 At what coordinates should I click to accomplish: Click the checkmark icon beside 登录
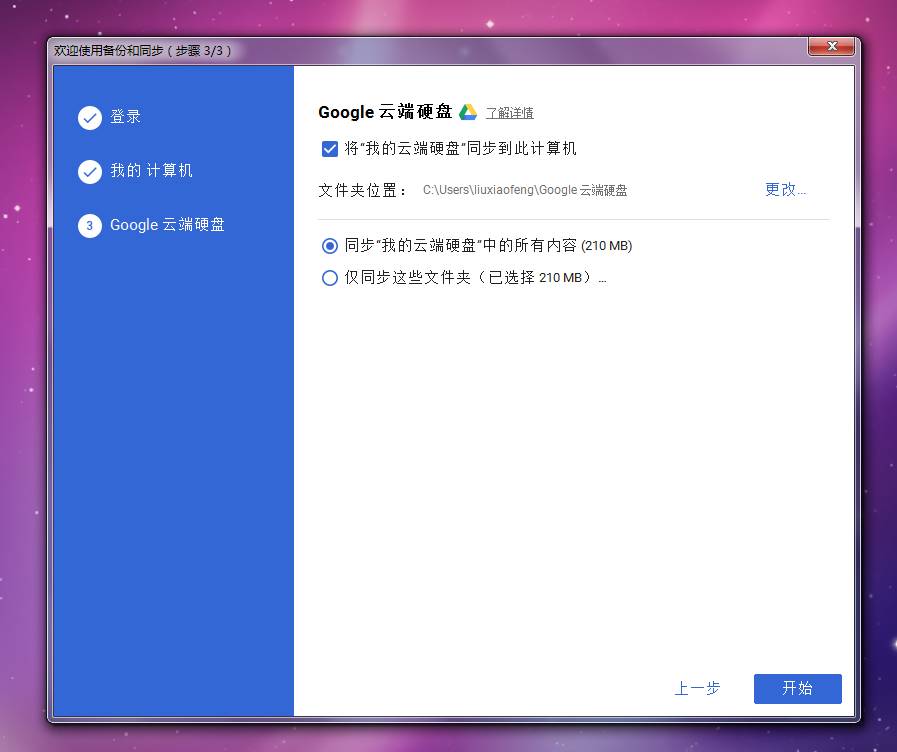tap(90, 118)
